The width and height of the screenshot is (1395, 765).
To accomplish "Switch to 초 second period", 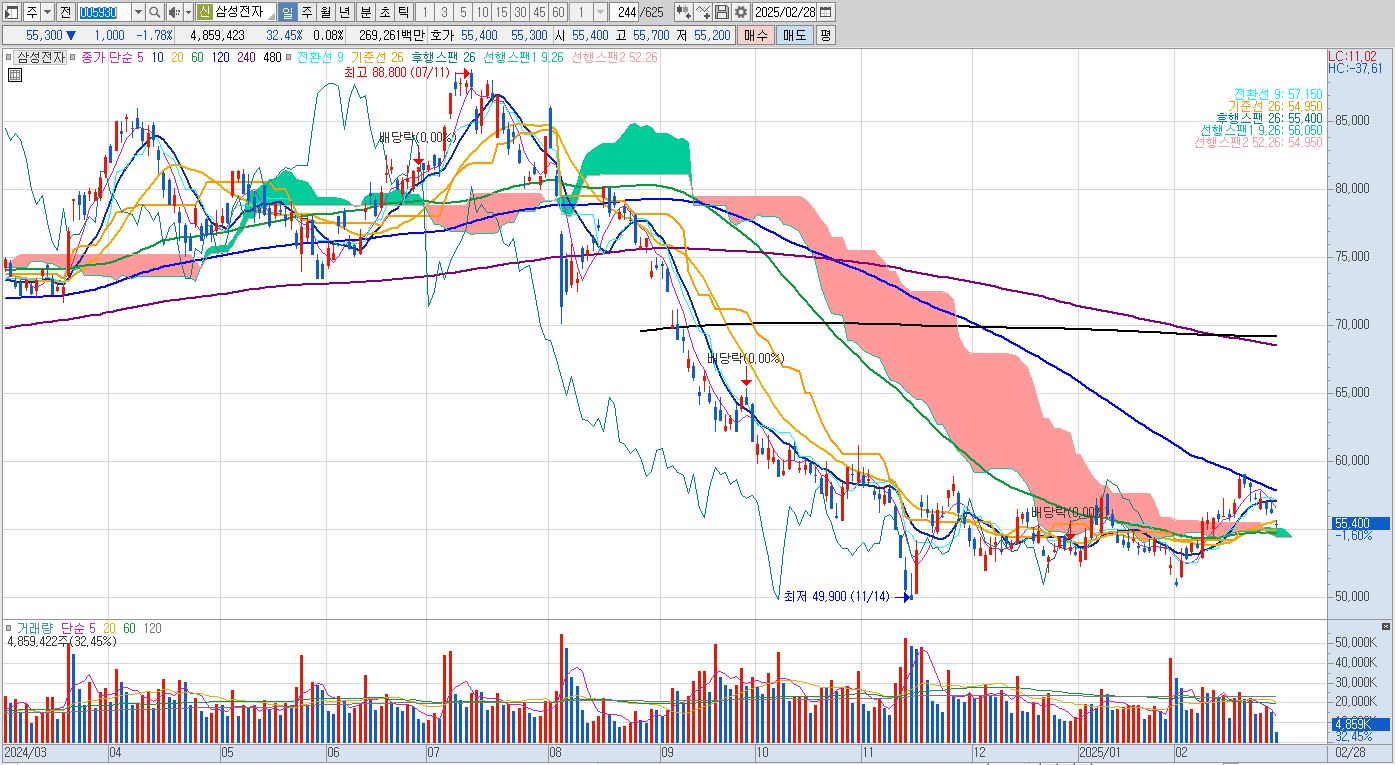I will coord(384,12).
